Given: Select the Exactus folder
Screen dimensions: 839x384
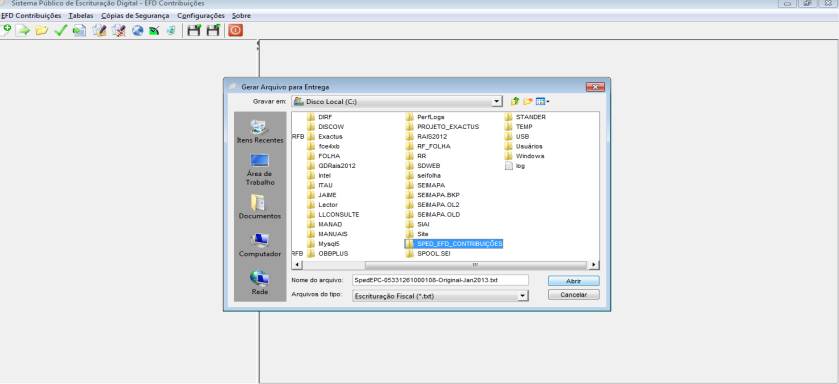Looking at the screenshot, I should [x=325, y=136].
